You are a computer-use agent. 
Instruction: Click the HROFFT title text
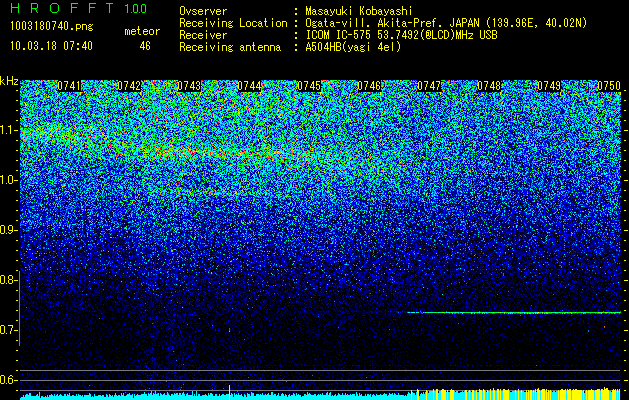62,8
